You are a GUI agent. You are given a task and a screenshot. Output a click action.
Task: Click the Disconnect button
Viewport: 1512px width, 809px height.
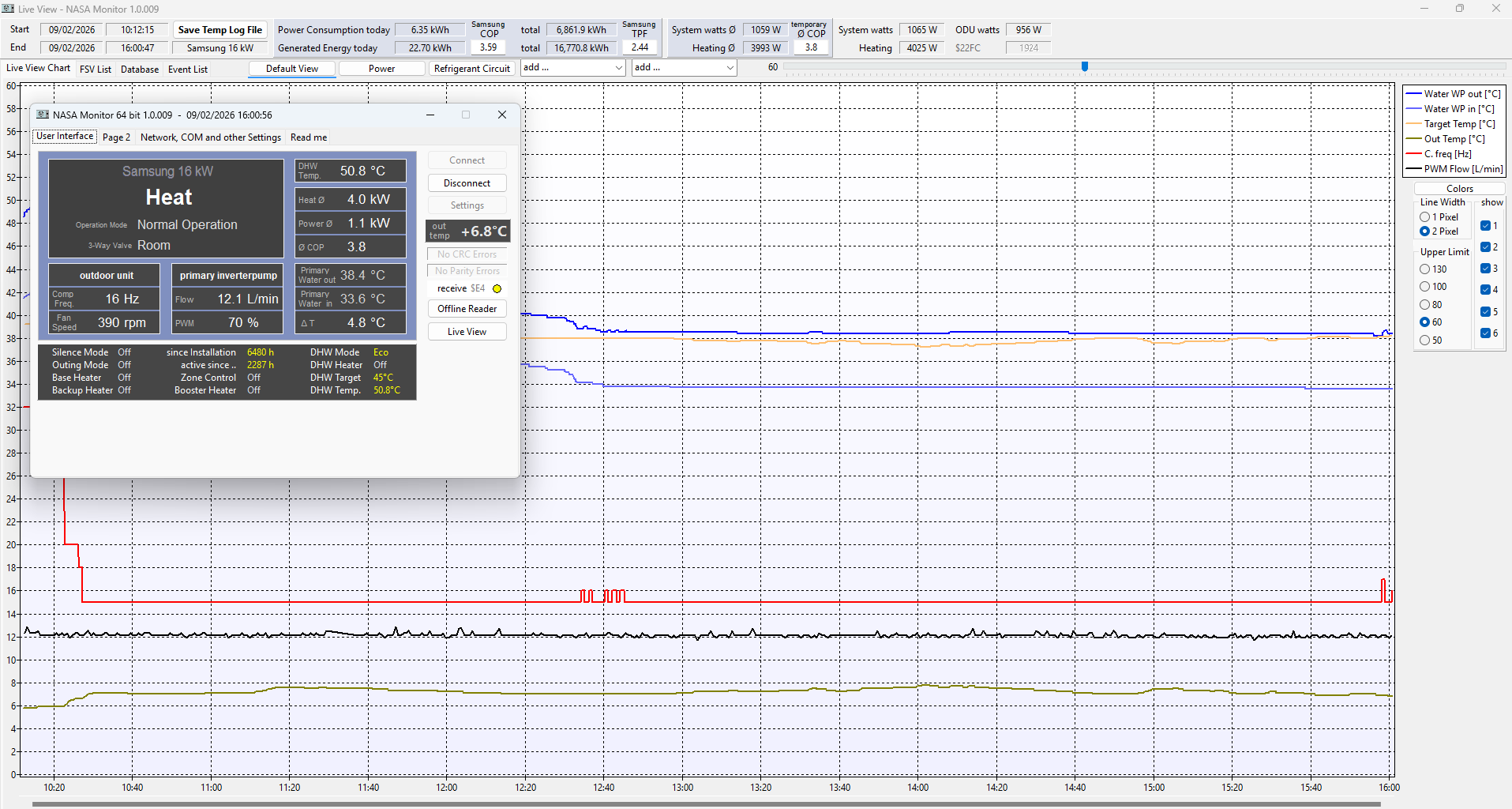pos(467,183)
